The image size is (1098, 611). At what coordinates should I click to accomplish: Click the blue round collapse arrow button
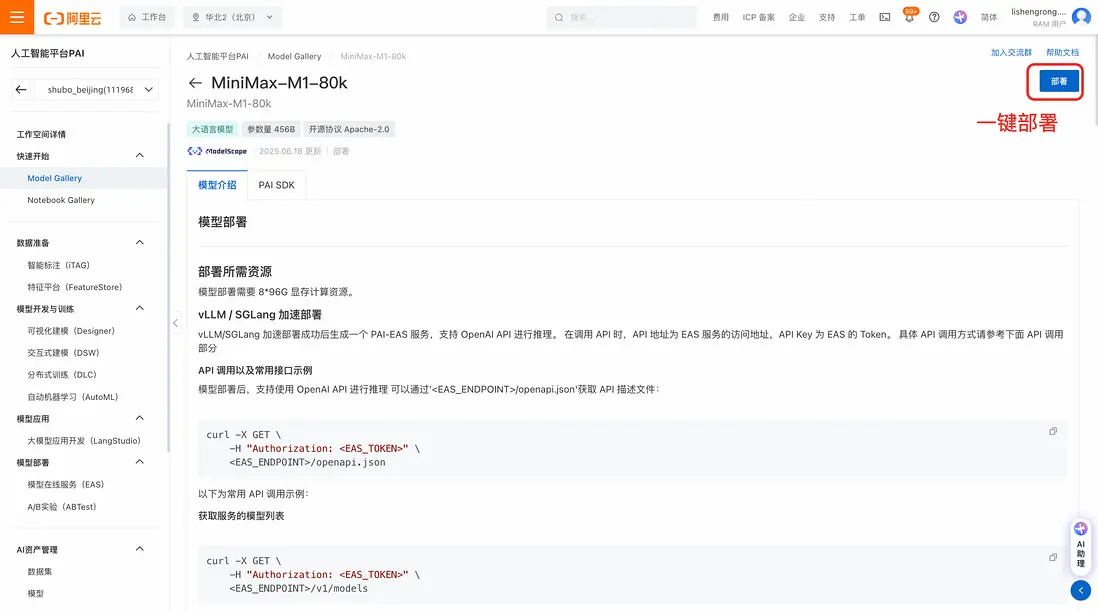[1080, 590]
